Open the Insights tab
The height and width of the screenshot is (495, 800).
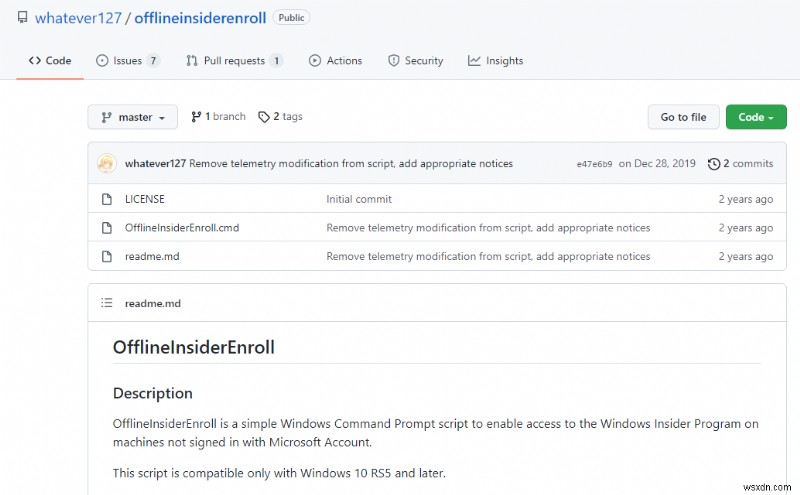(x=495, y=61)
